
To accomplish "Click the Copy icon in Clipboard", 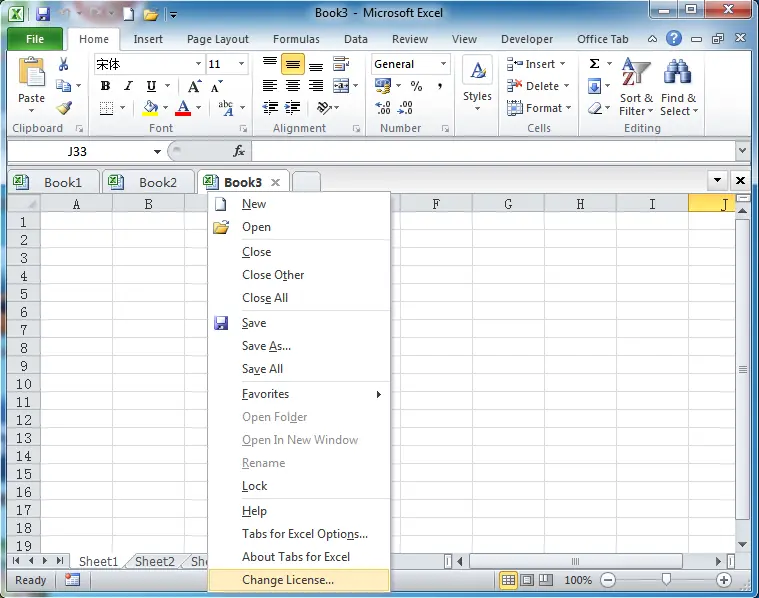I will pyautogui.click(x=63, y=86).
